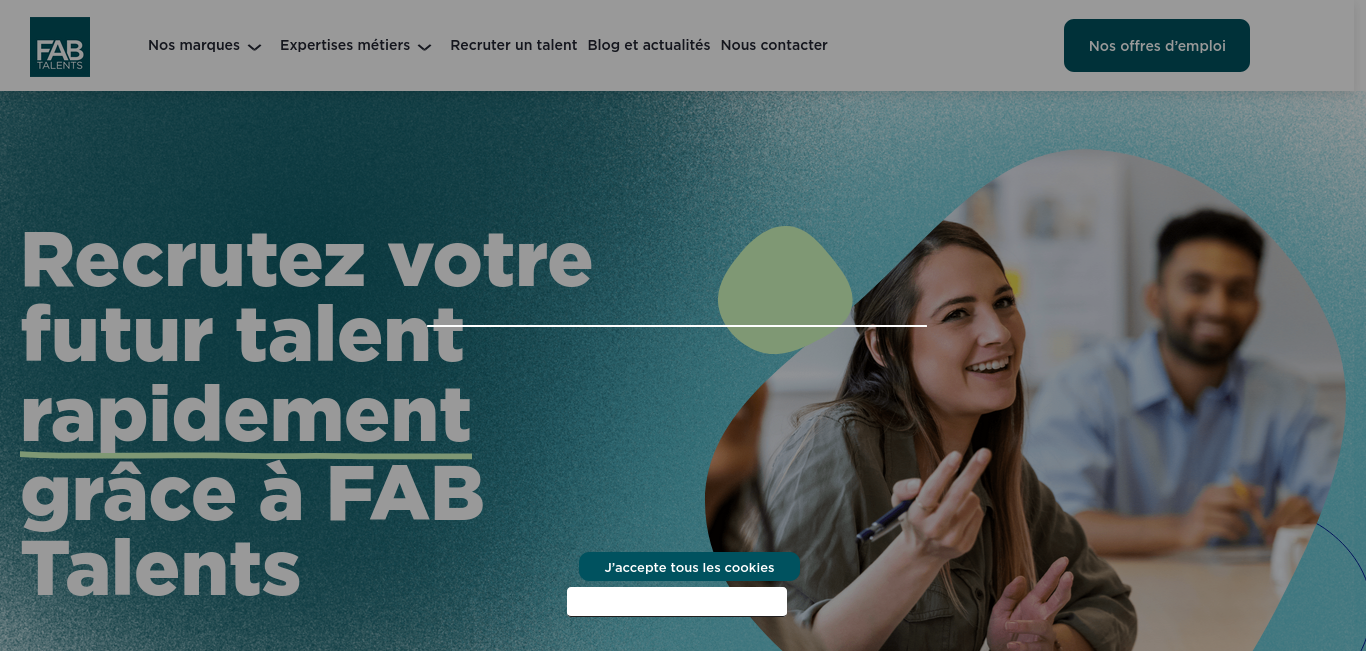Click the thin white horizontal line

coord(677,326)
